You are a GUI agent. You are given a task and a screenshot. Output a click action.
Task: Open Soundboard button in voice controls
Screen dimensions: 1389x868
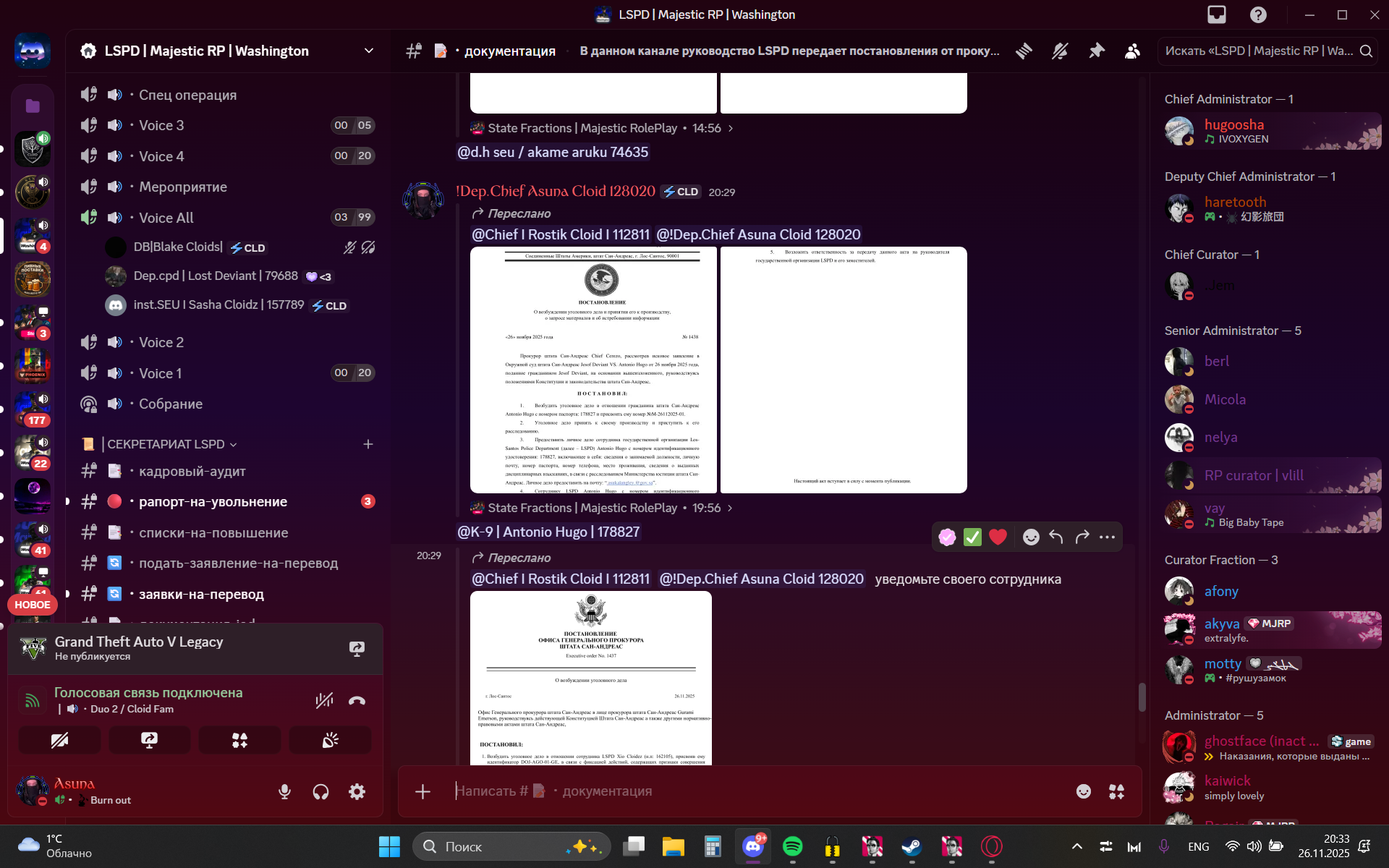[330, 740]
